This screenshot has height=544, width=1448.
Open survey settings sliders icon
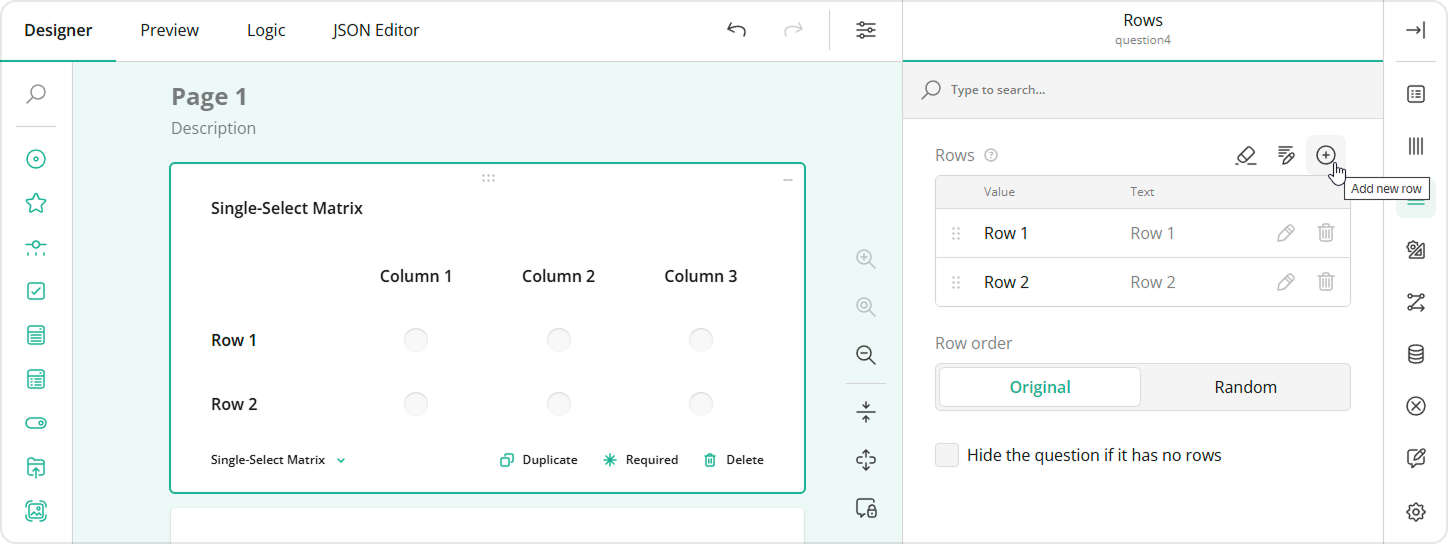coord(866,30)
